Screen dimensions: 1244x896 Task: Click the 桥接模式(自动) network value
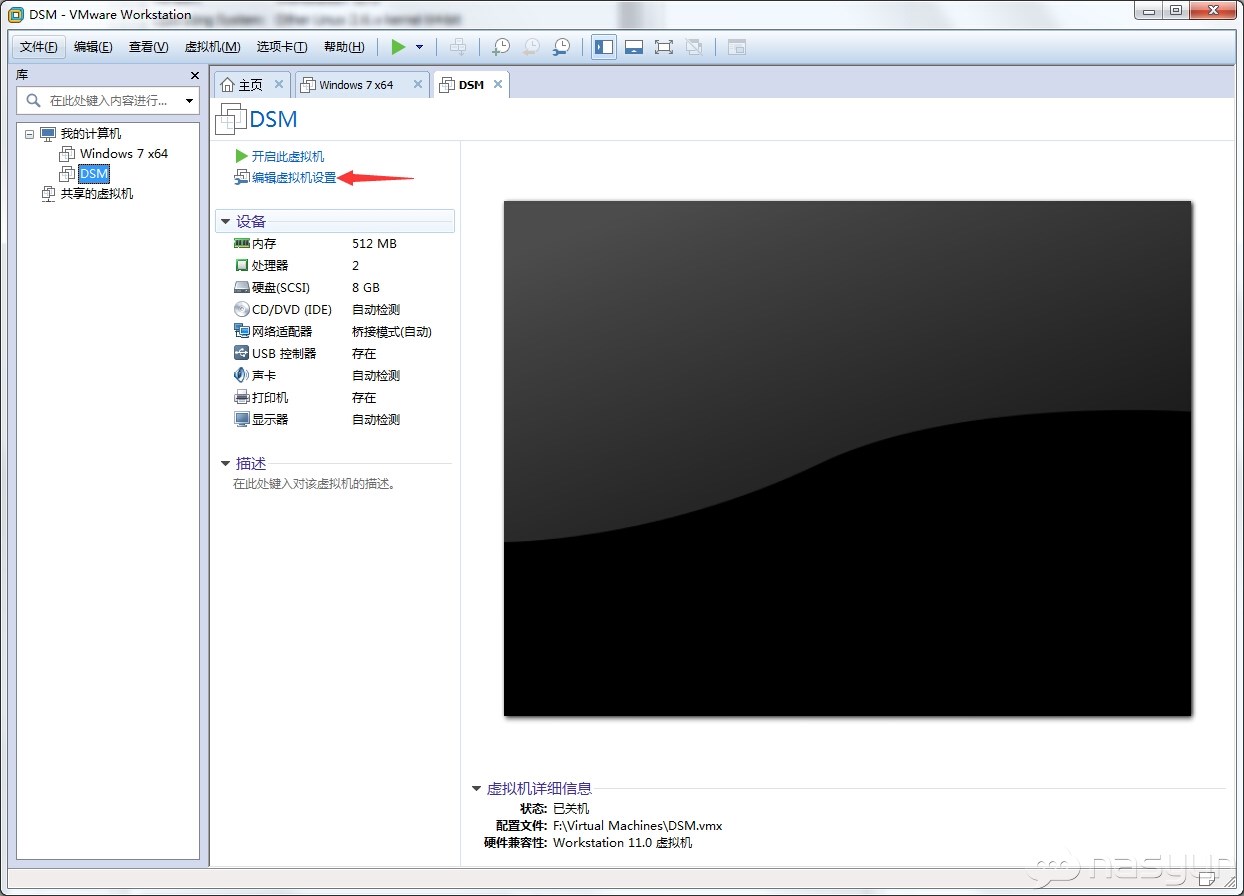coord(392,332)
